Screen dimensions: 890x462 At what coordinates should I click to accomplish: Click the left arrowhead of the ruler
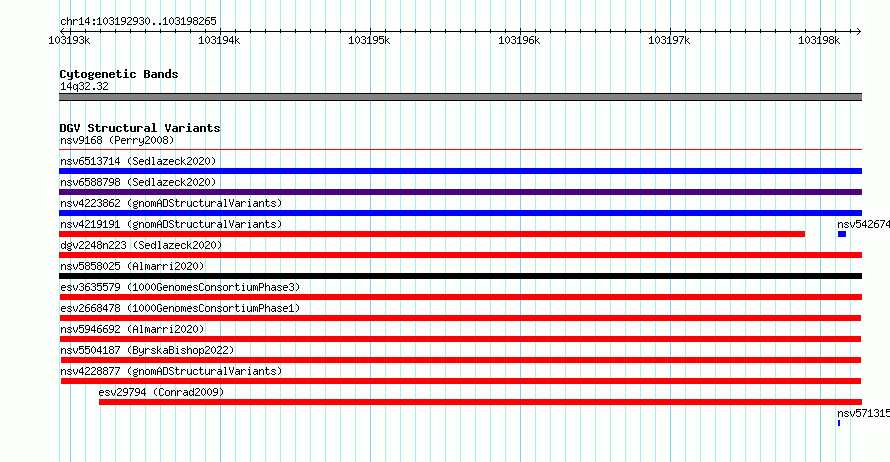63,31
